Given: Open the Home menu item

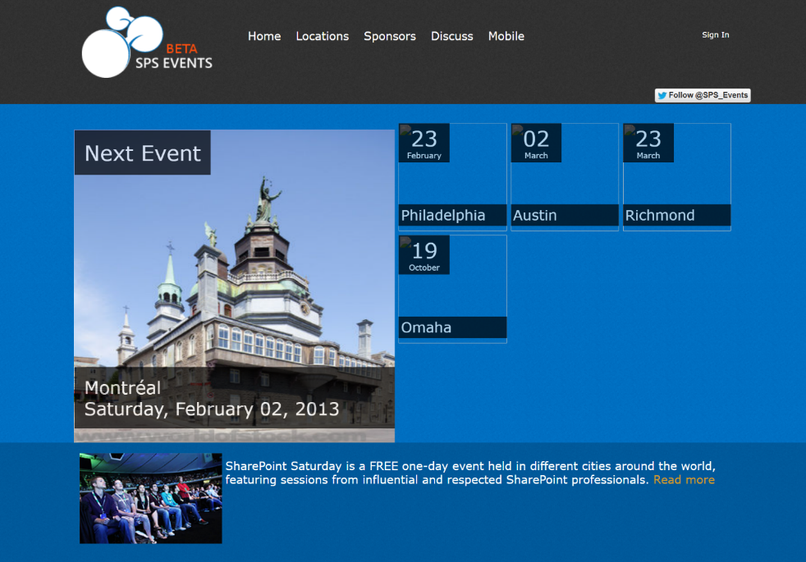Looking at the screenshot, I should (x=264, y=37).
